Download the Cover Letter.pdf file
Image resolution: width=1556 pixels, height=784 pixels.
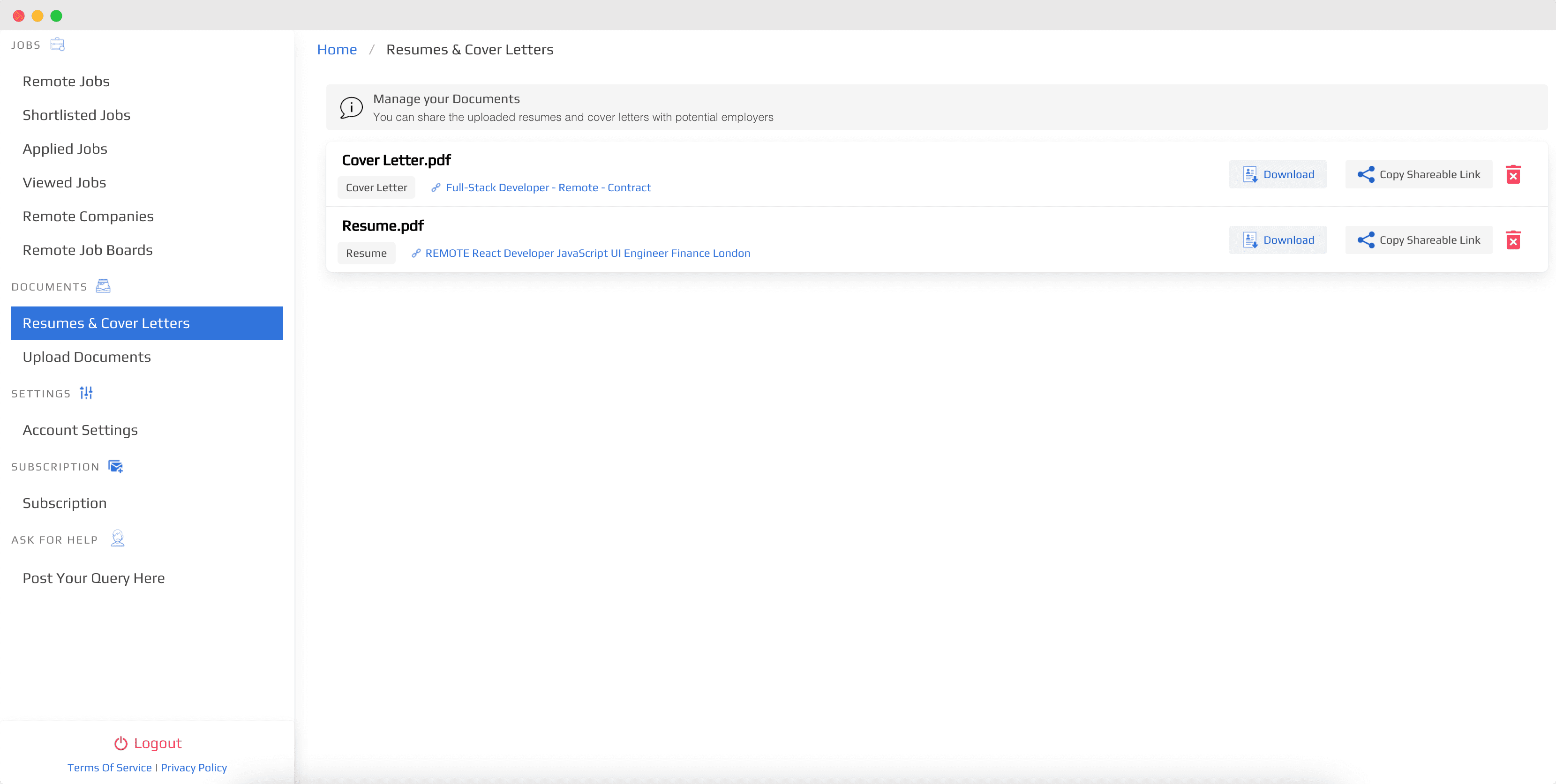(x=1278, y=174)
